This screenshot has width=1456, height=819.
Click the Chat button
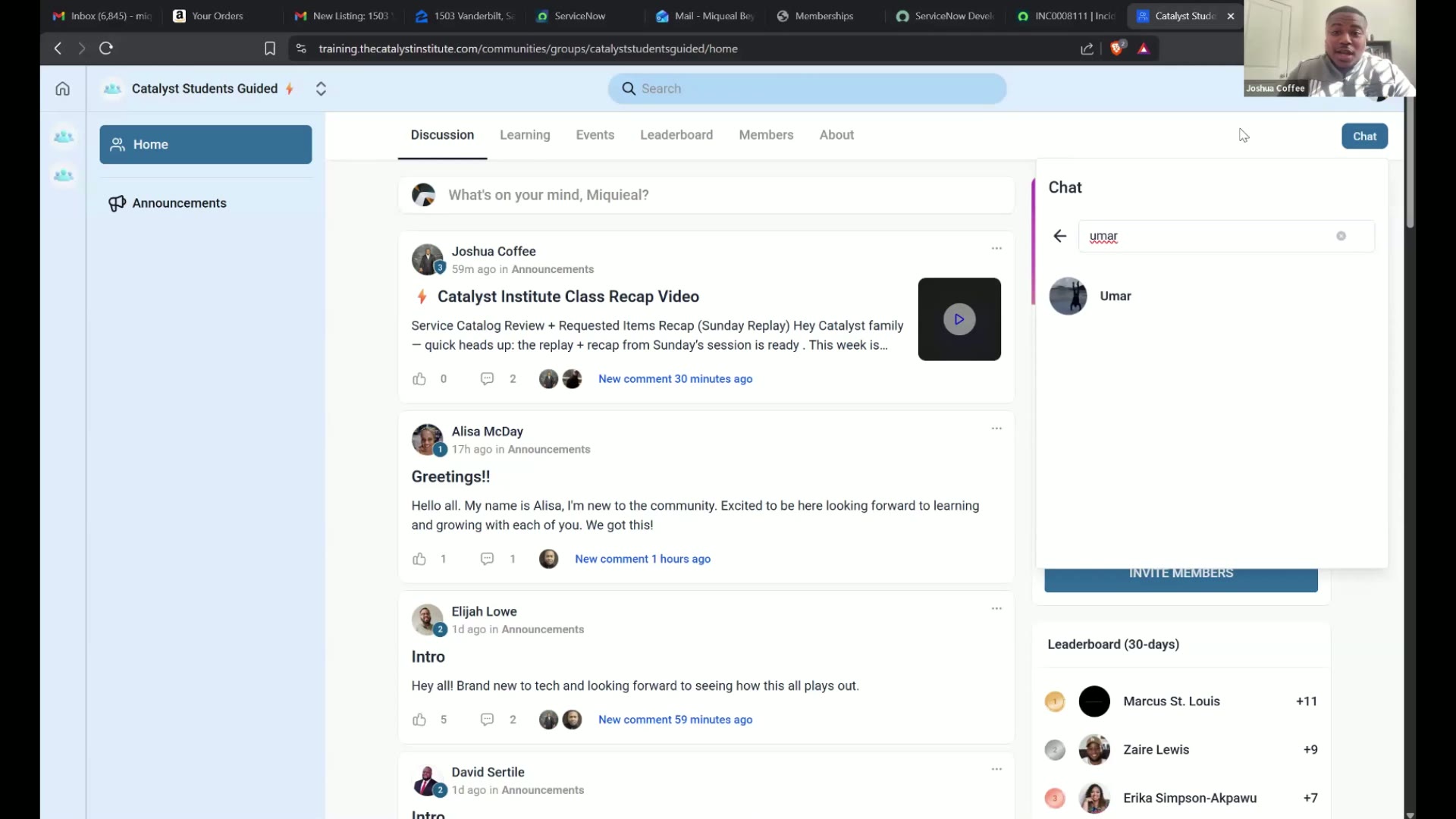click(1364, 136)
